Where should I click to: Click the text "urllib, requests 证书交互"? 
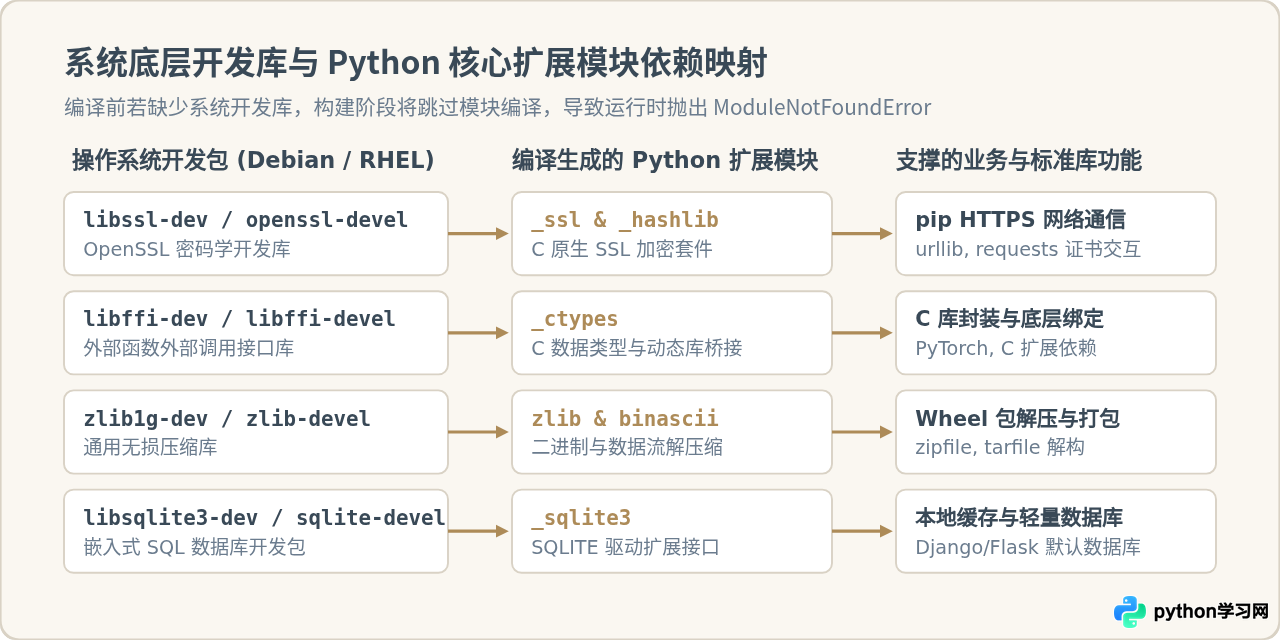(1028, 249)
